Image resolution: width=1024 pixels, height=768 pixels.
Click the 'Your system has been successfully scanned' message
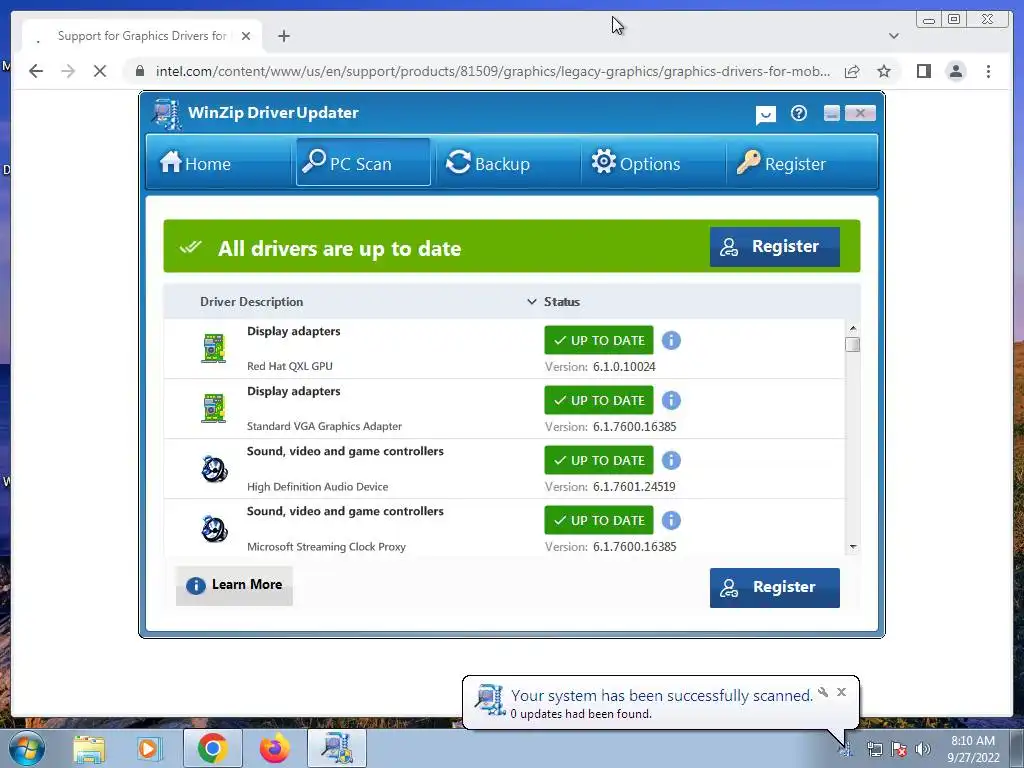[662, 696]
